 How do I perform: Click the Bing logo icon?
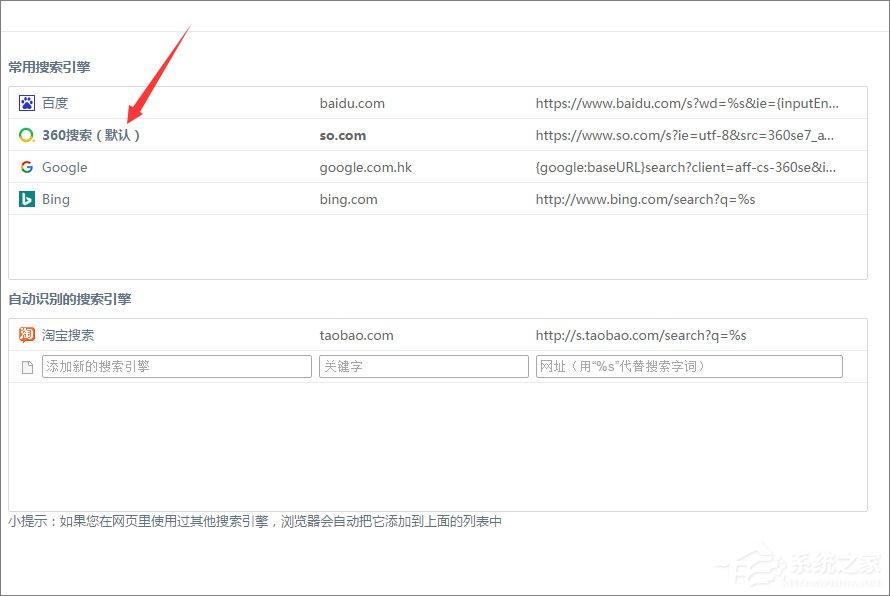(27, 199)
